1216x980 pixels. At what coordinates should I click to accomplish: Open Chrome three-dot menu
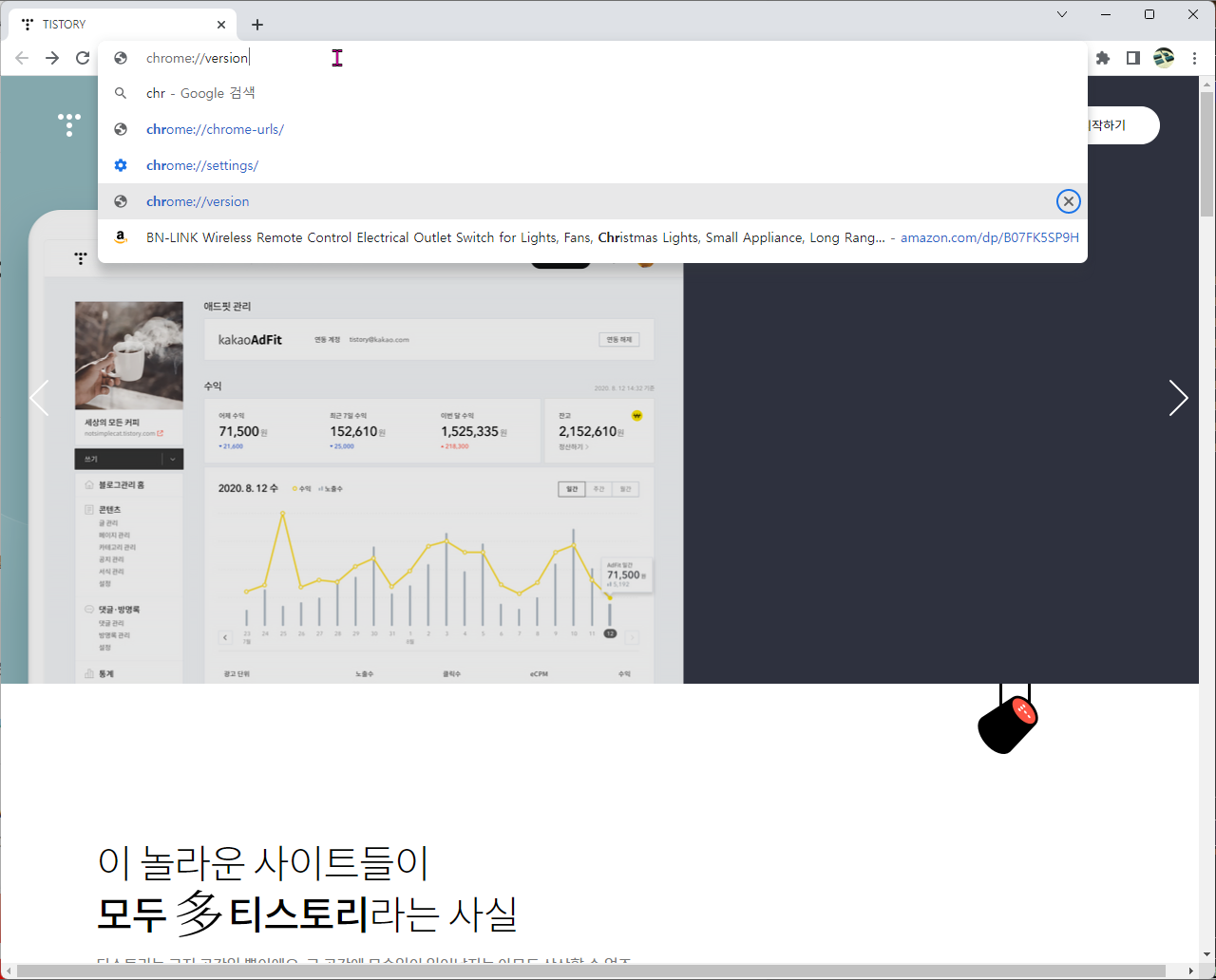click(x=1194, y=58)
